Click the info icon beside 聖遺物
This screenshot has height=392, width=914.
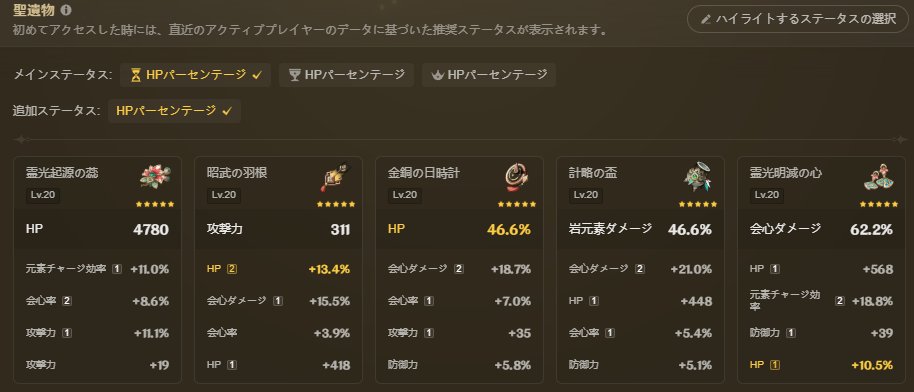click(x=66, y=10)
